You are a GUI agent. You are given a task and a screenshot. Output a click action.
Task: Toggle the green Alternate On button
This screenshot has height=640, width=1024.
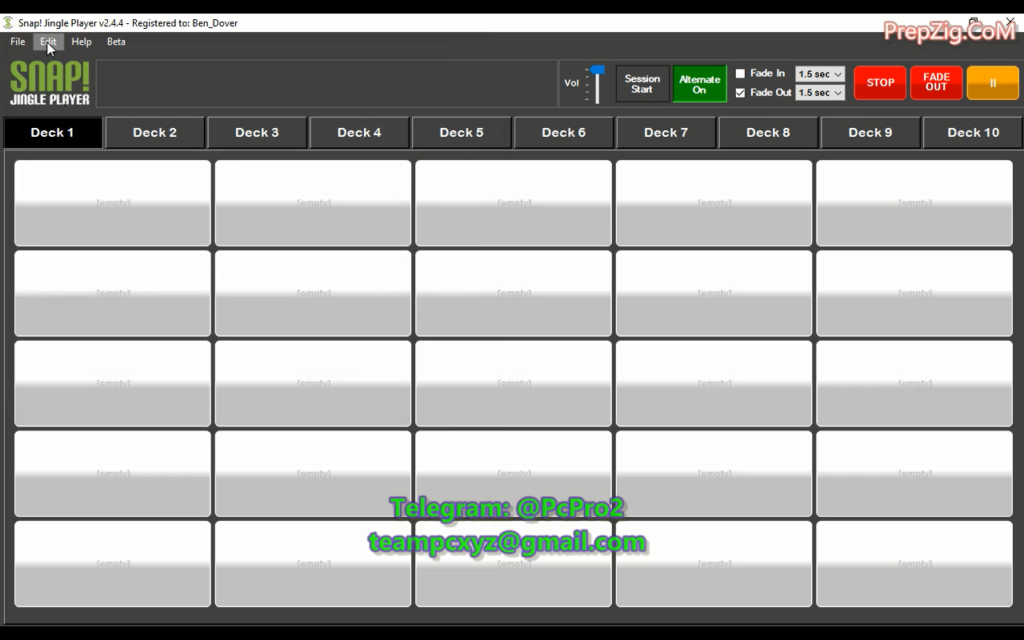pyautogui.click(x=699, y=84)
